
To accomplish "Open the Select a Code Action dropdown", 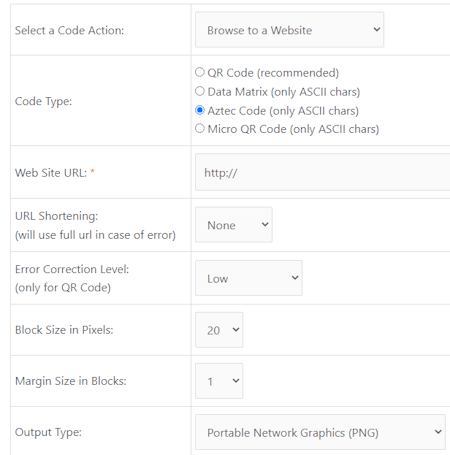I will [289, 30].
